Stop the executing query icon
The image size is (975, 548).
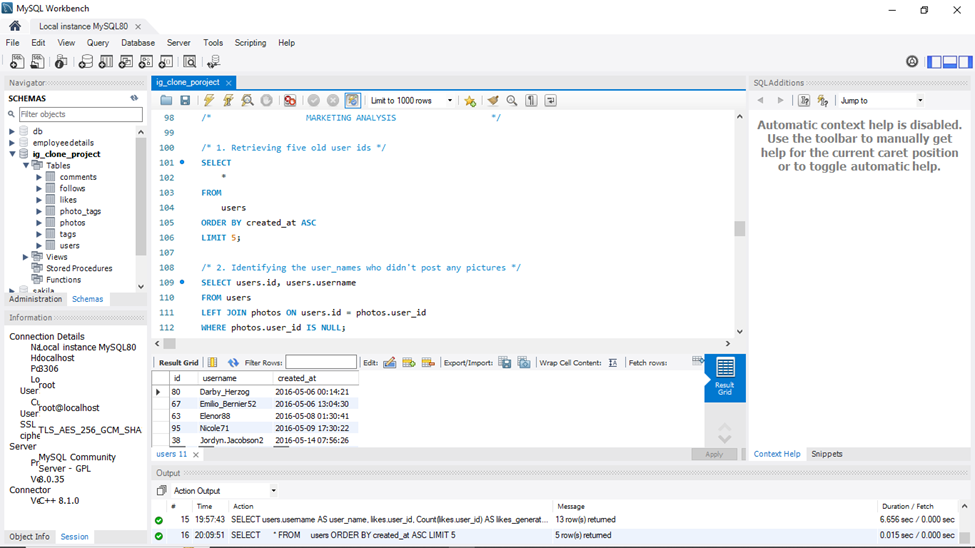tap(267, 100)
